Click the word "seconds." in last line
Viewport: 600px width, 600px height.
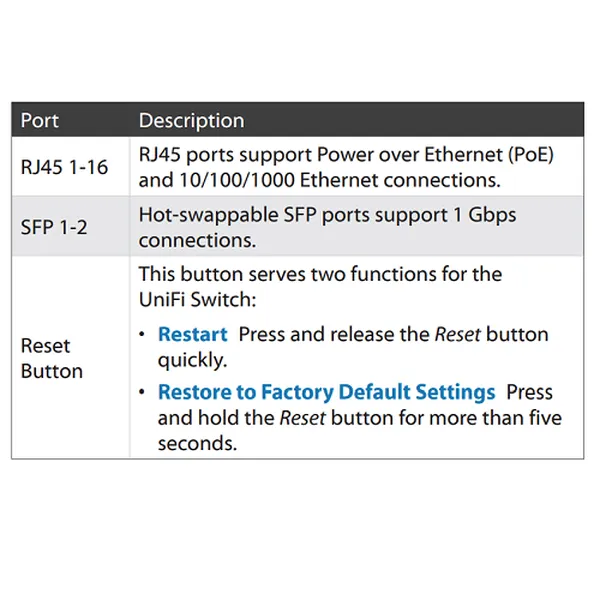(197, 443)
